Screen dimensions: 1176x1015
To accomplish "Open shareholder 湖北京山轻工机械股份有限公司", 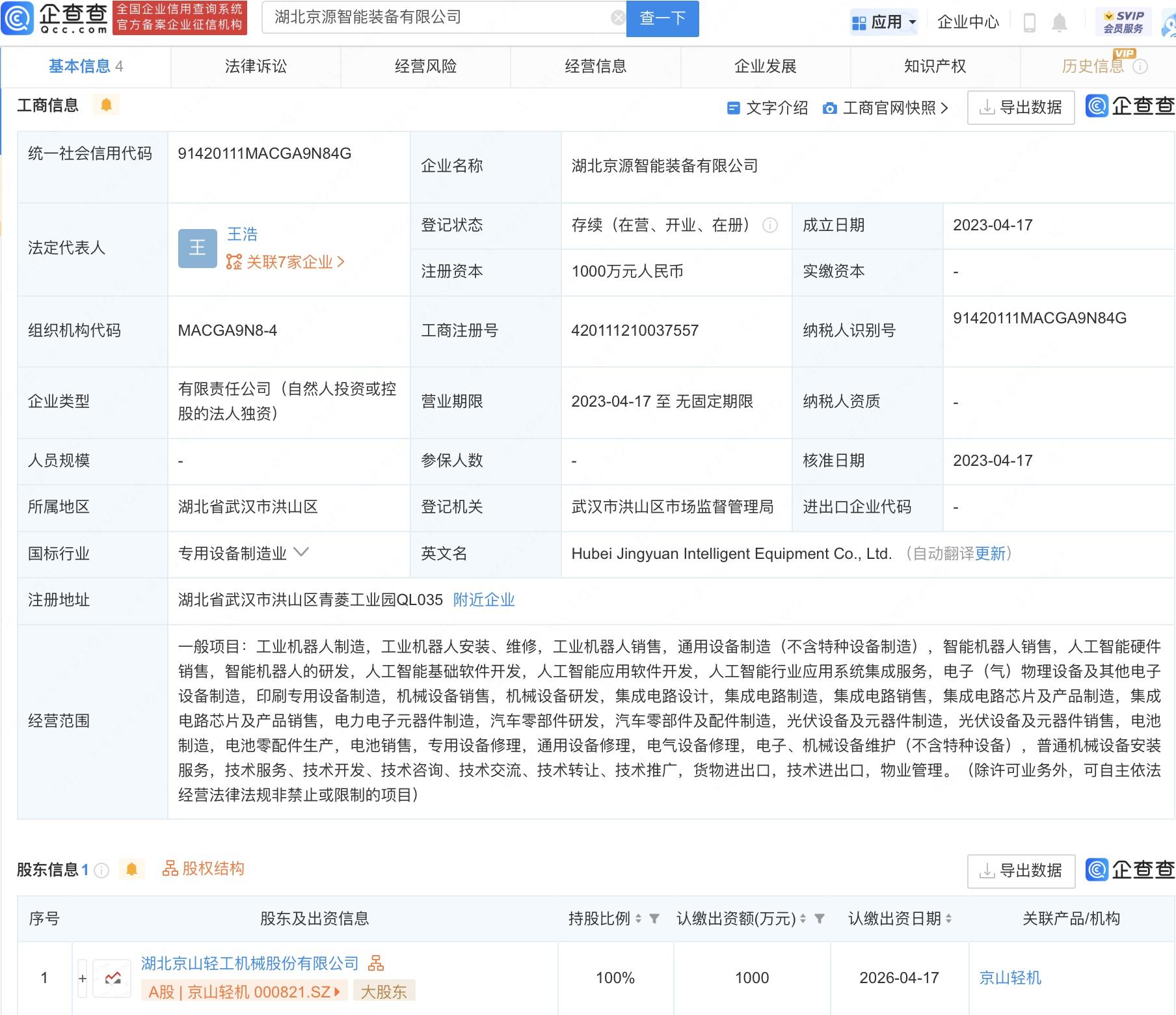I will [x=250, y=963].
